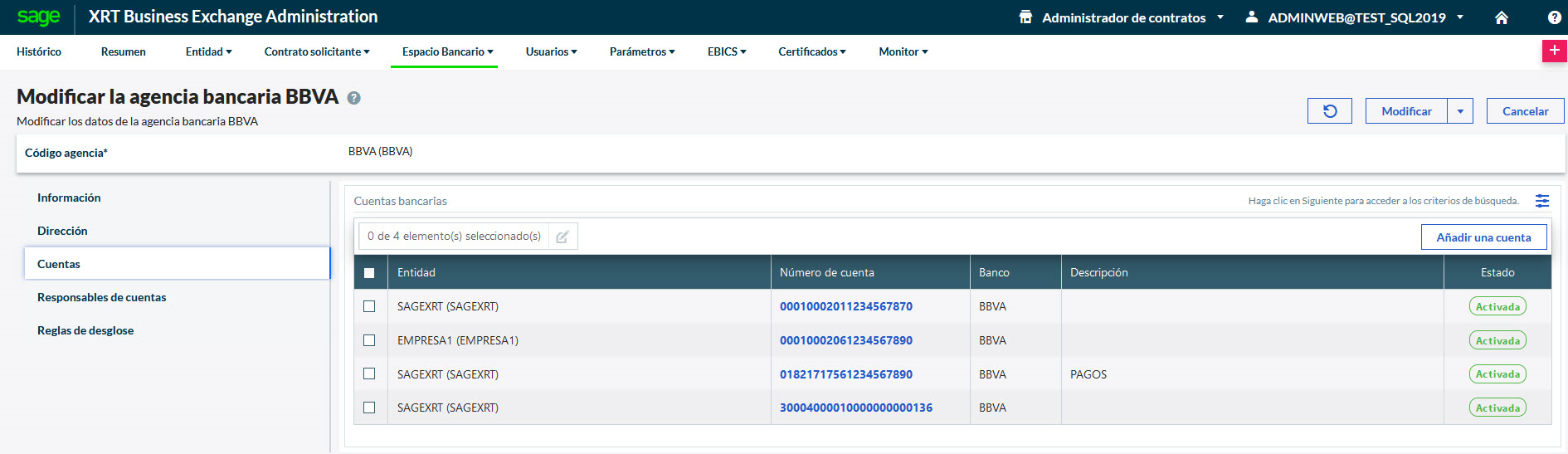This screenshot has width=1568, height=454.
Task: Click the edit pencil icon beside selection count
Action: pos(562,237)
